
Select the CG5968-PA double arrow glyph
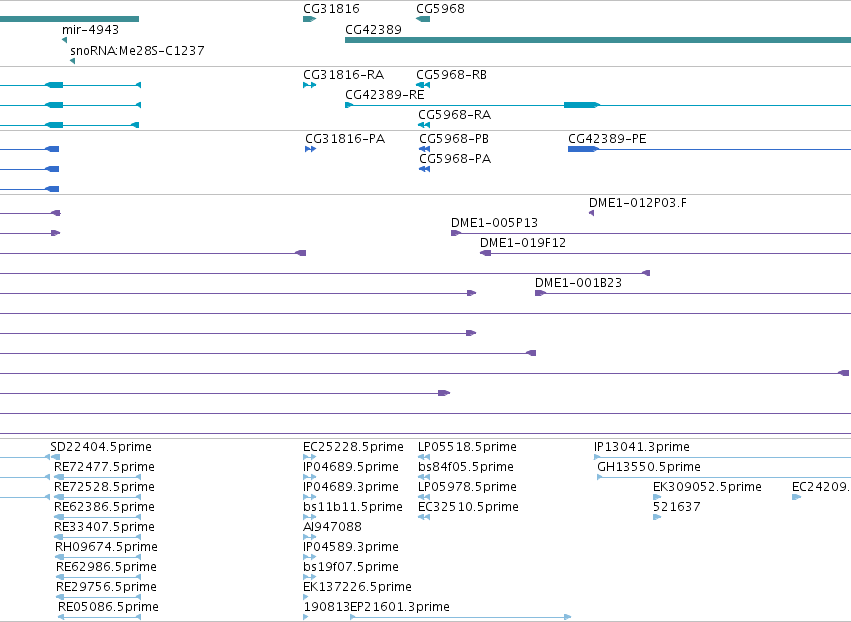point(424,169)
